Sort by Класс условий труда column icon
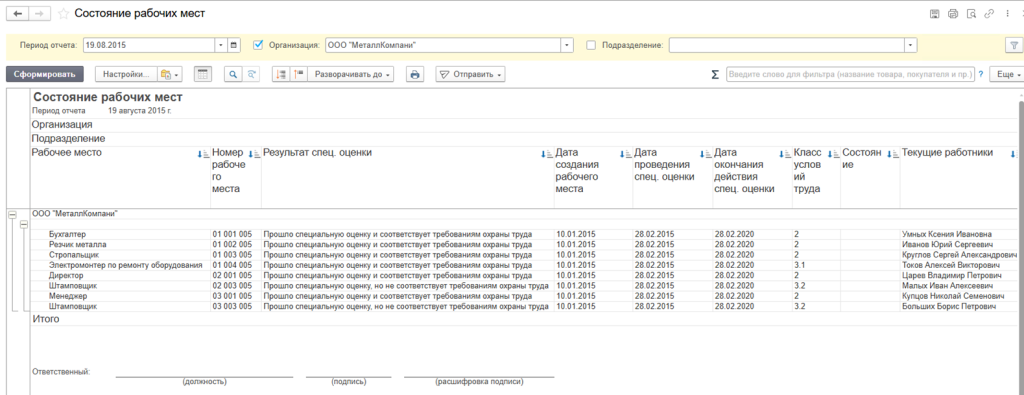The height and width of the screenshot is (395, 1024). [x=833, y=155]
